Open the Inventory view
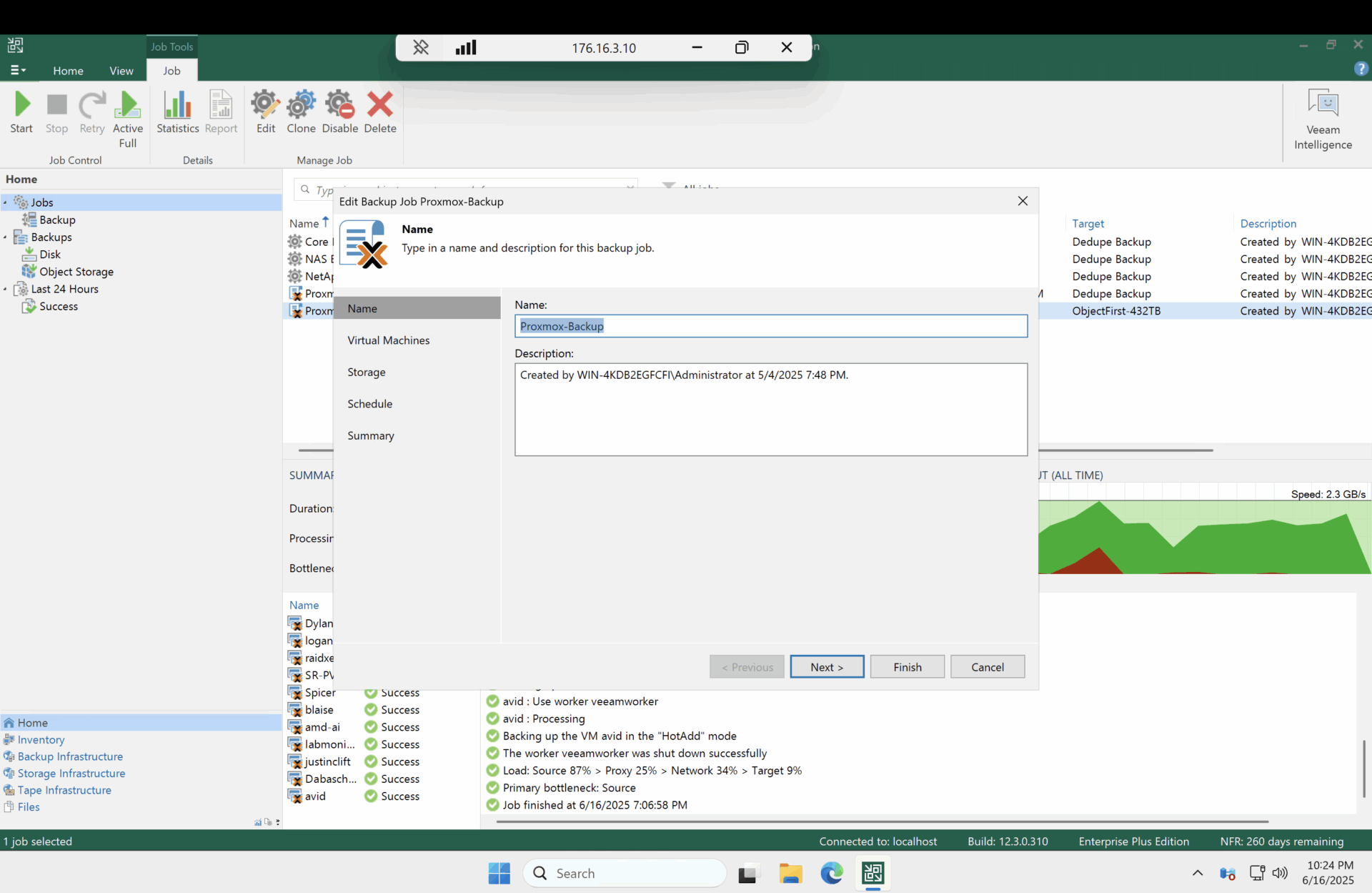 coord(41,740)
